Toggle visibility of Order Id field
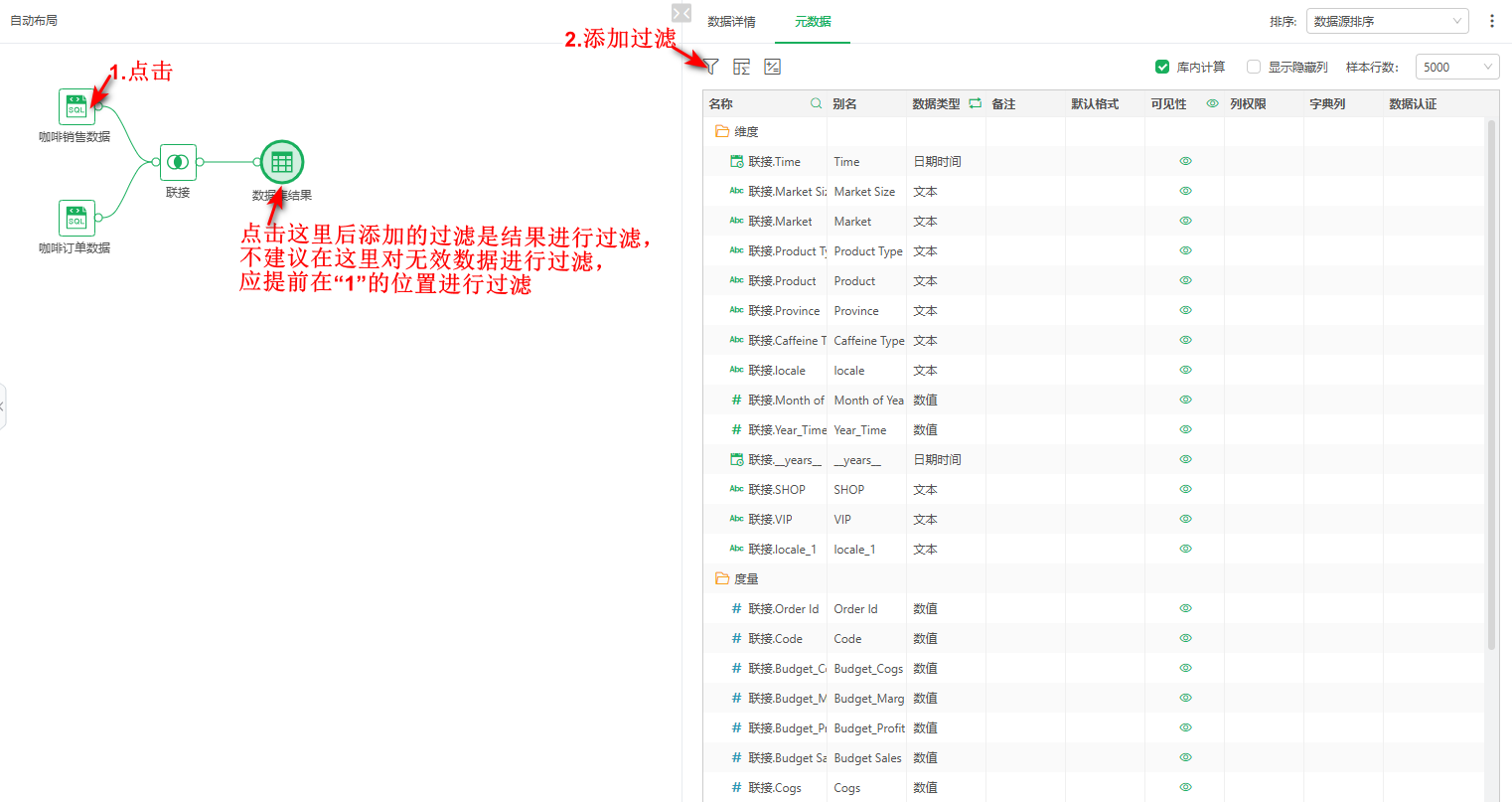 pyautogui.click(x=1185, y=608)
